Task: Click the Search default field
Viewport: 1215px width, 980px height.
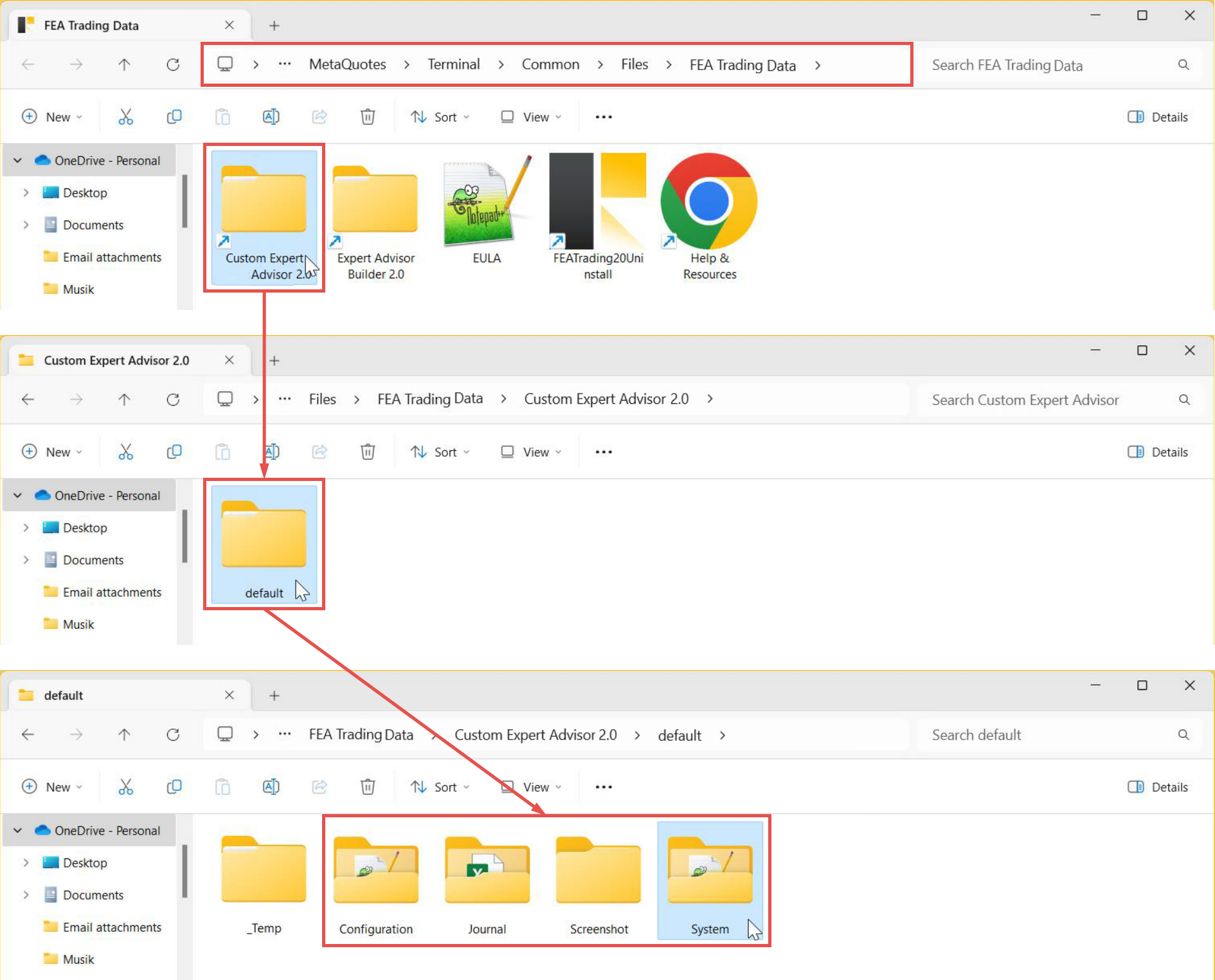Action: coord(1059,735)
